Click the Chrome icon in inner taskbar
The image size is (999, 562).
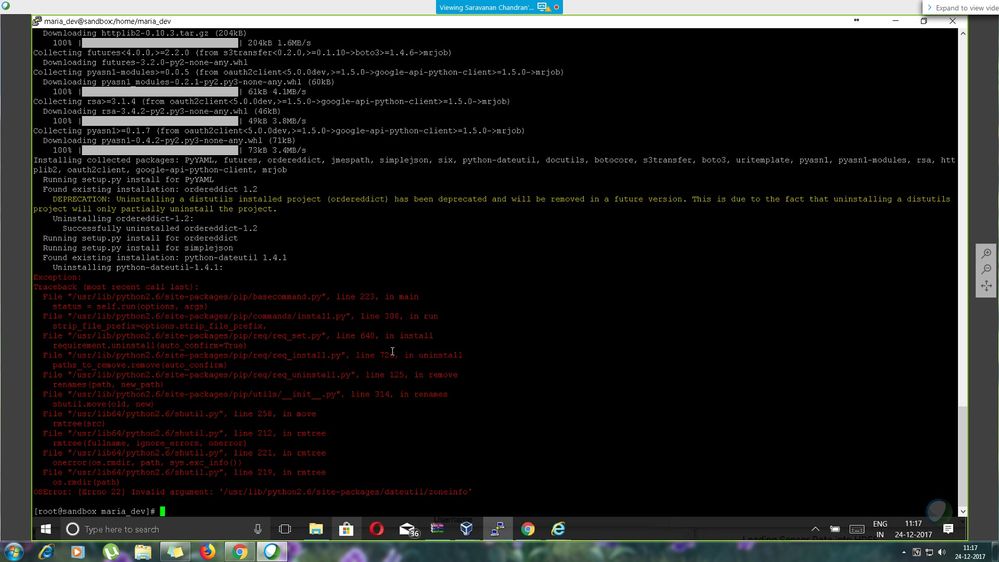click(x=527, y=529)
